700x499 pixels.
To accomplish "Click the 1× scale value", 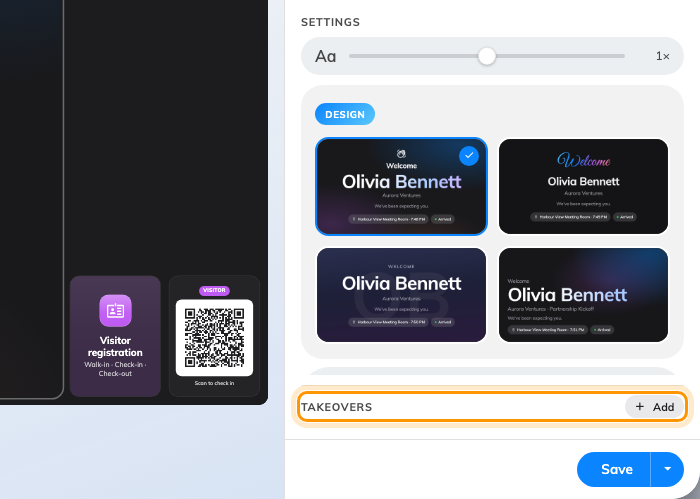I will coord(662,56).
